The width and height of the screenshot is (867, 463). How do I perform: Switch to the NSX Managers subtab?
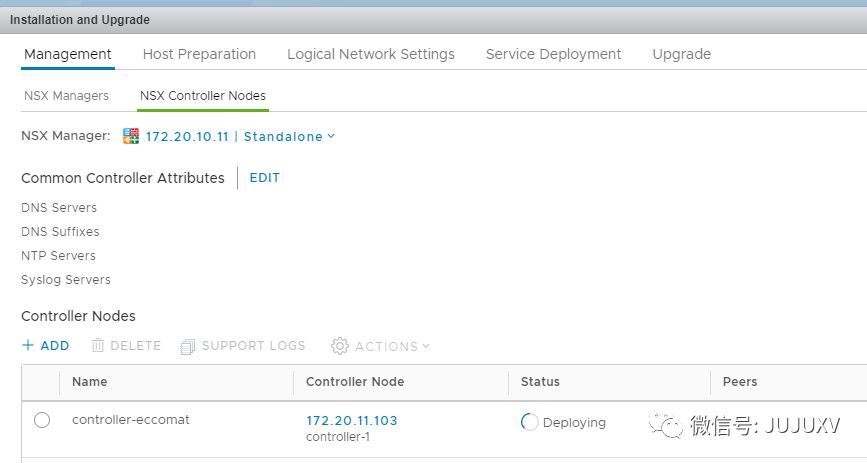[66, 96]
